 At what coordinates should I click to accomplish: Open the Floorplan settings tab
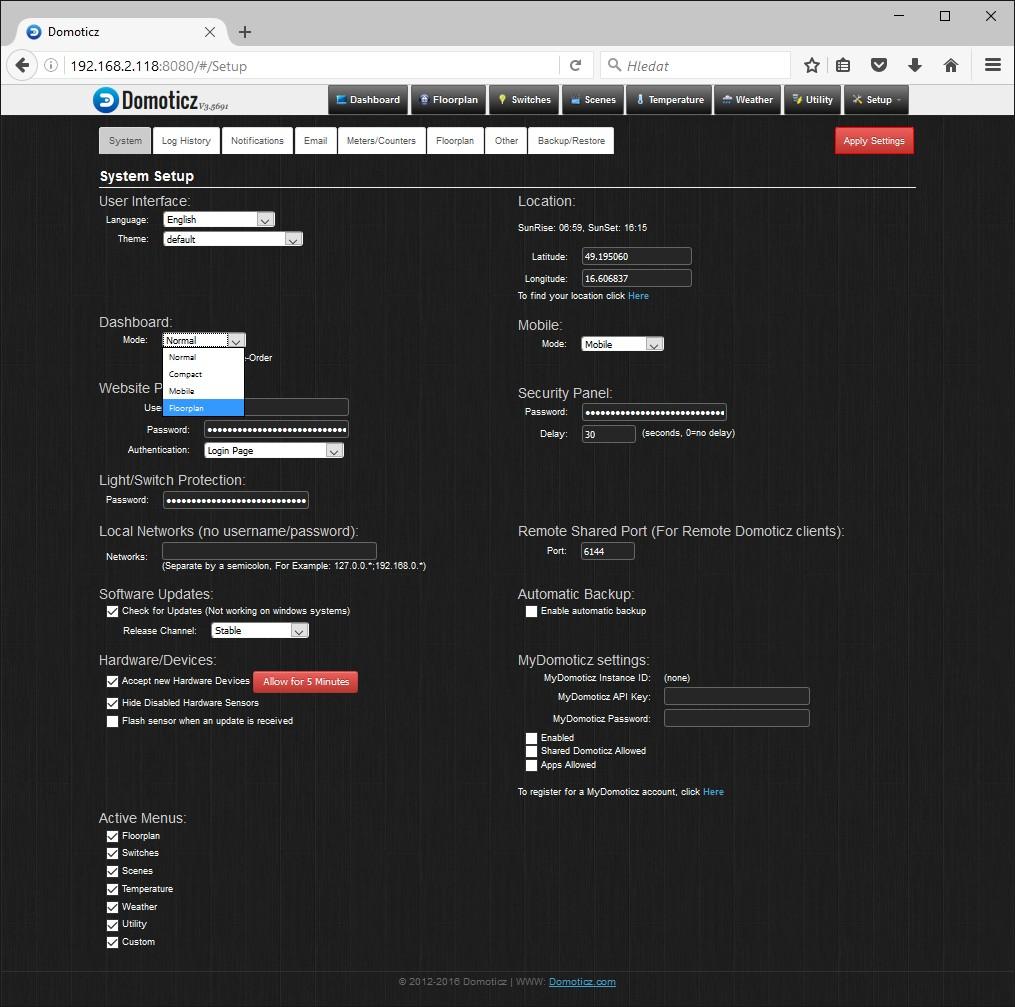pyautogui.click(x=455, y=140)
